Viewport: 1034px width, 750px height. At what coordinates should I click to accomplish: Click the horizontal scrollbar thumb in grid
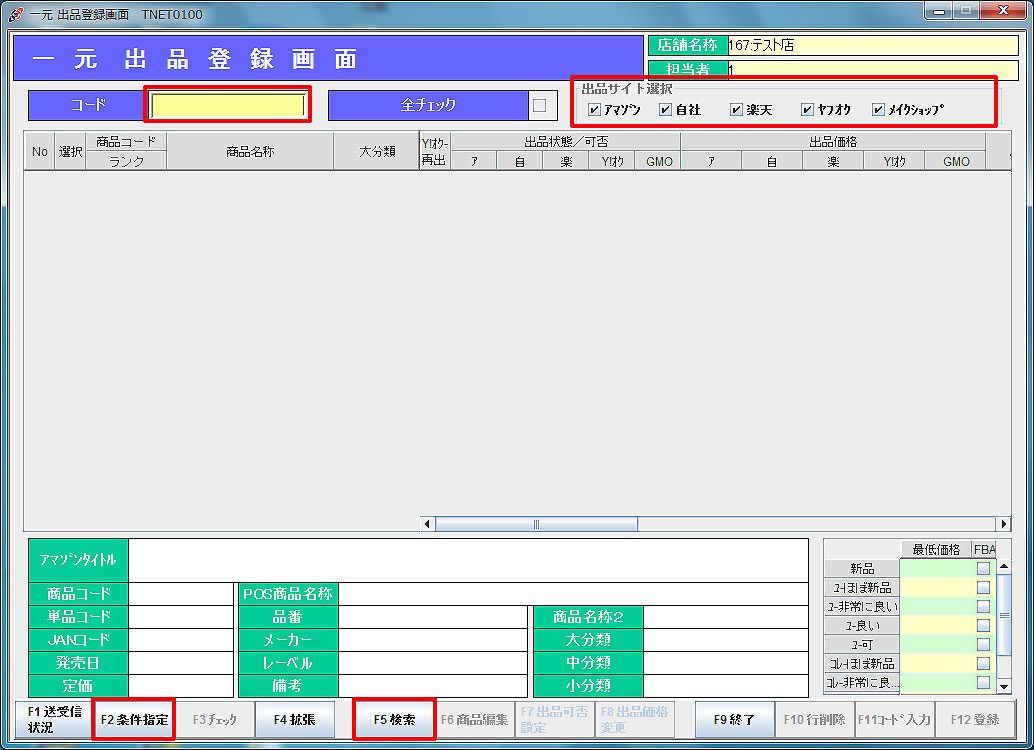(x=536, y=524)
